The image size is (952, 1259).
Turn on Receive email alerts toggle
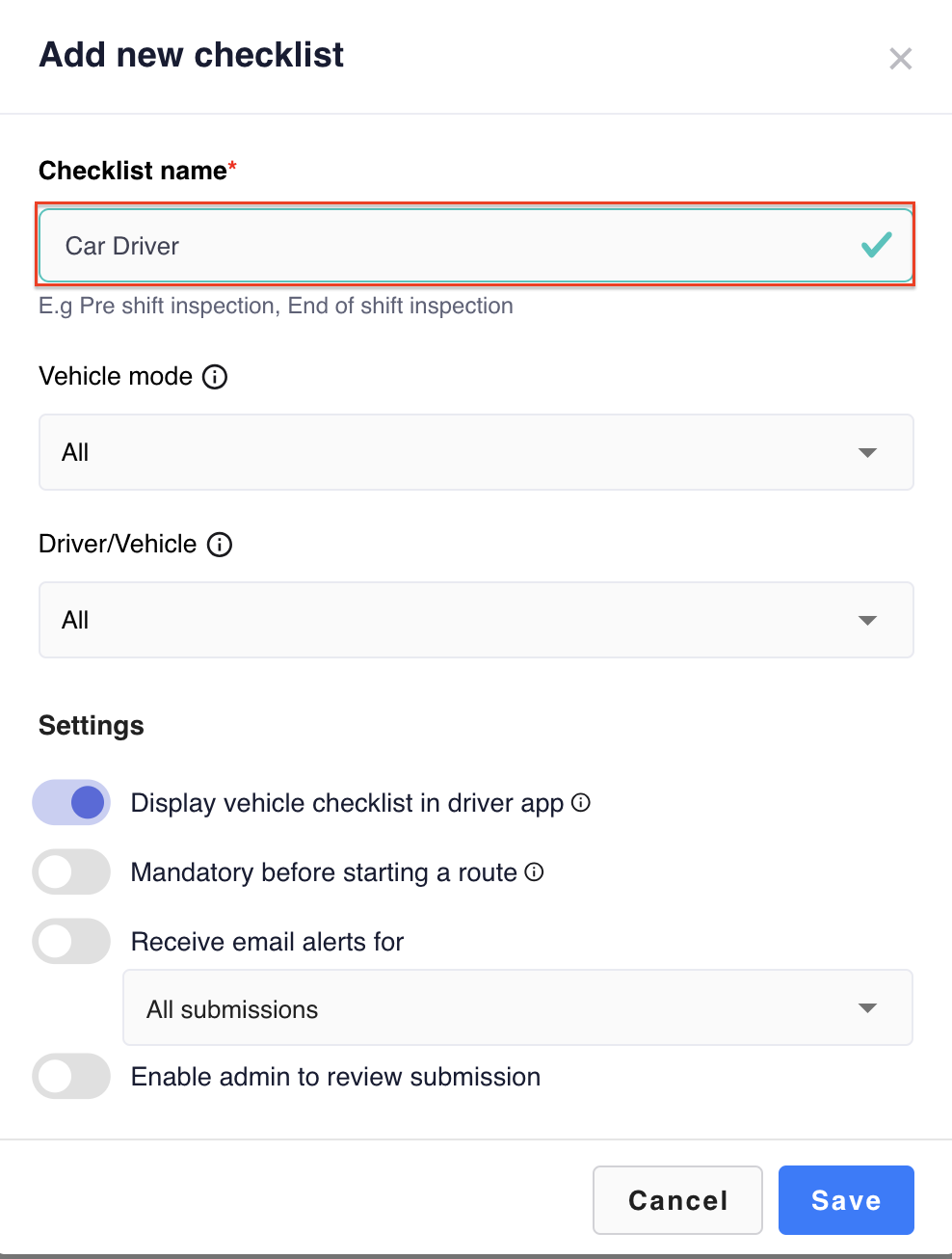[x=71, y=941]
